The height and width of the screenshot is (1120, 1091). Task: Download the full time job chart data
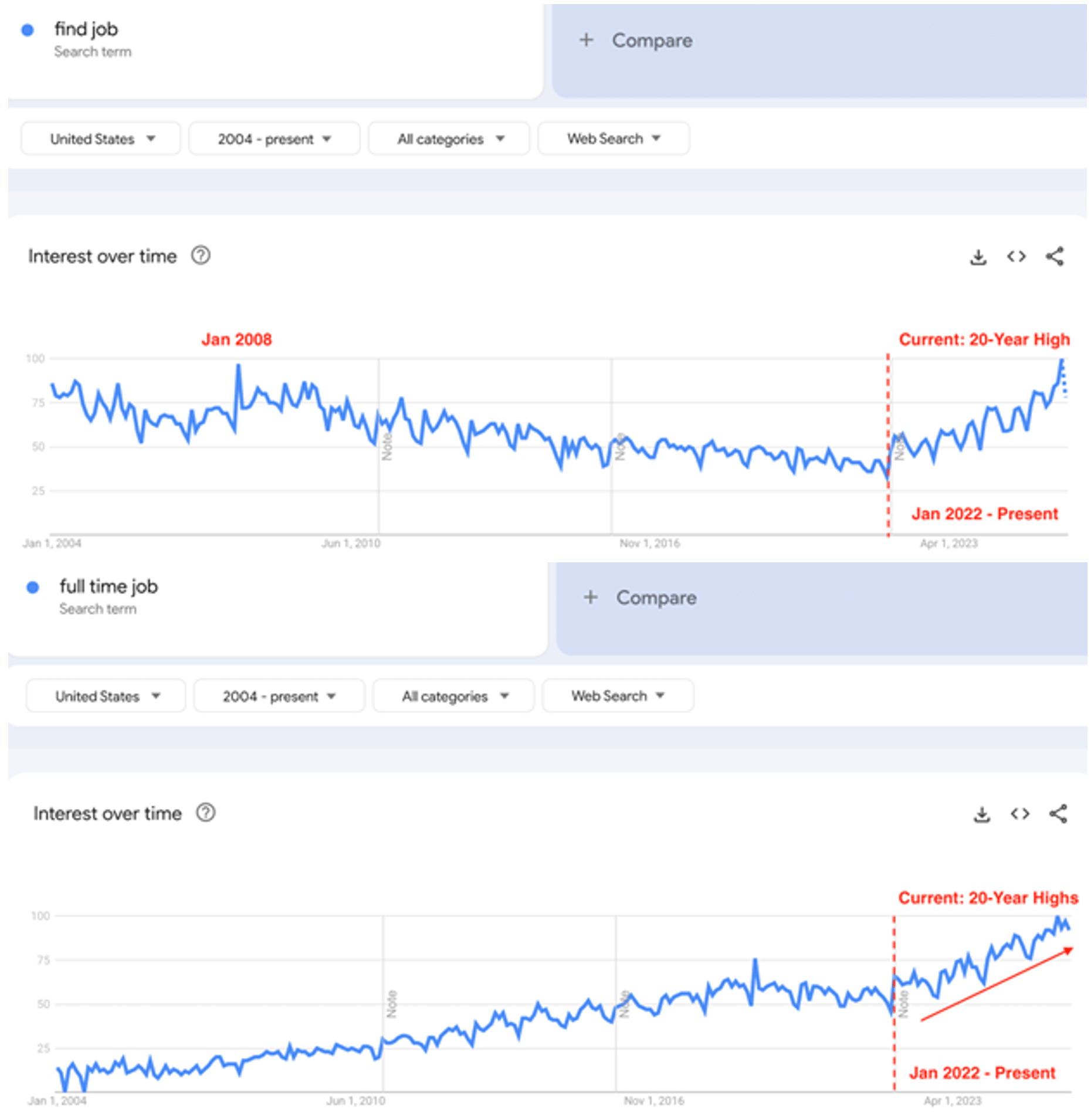pos(982,814)
